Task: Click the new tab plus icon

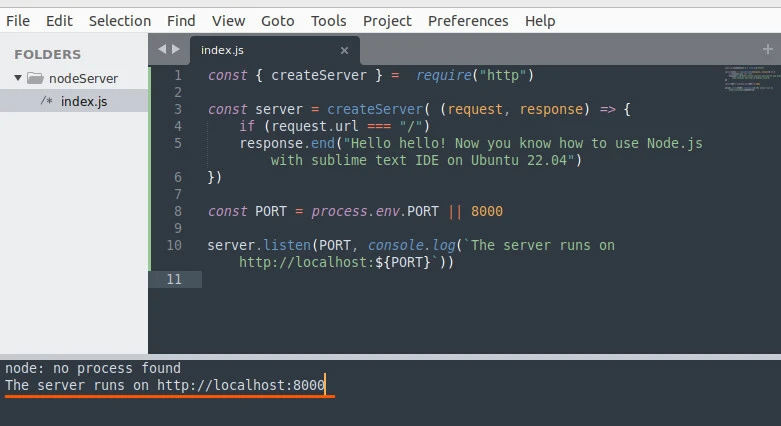Action: point(768,49)
